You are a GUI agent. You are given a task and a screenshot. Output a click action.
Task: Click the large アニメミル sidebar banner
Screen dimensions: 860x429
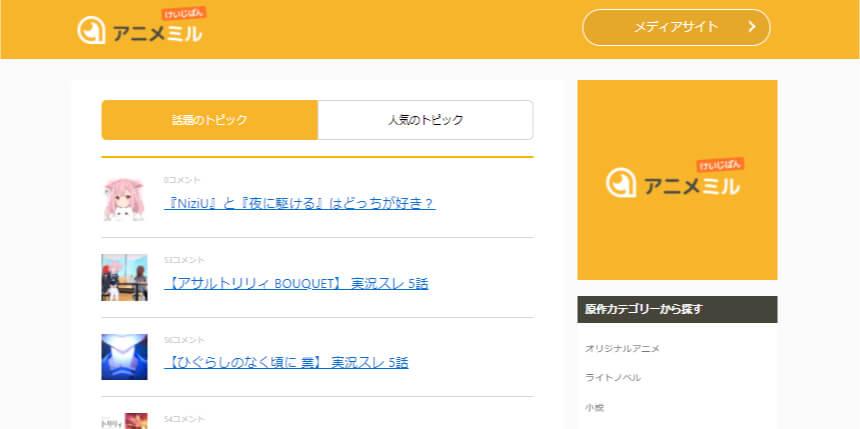(677, 180)
